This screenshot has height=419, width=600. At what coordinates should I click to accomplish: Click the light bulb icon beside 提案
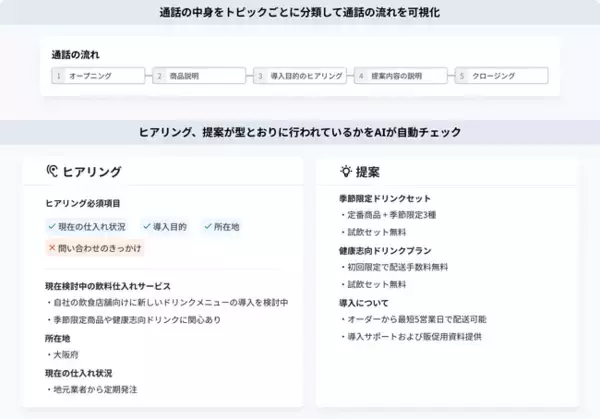click(x=346, y=171)
